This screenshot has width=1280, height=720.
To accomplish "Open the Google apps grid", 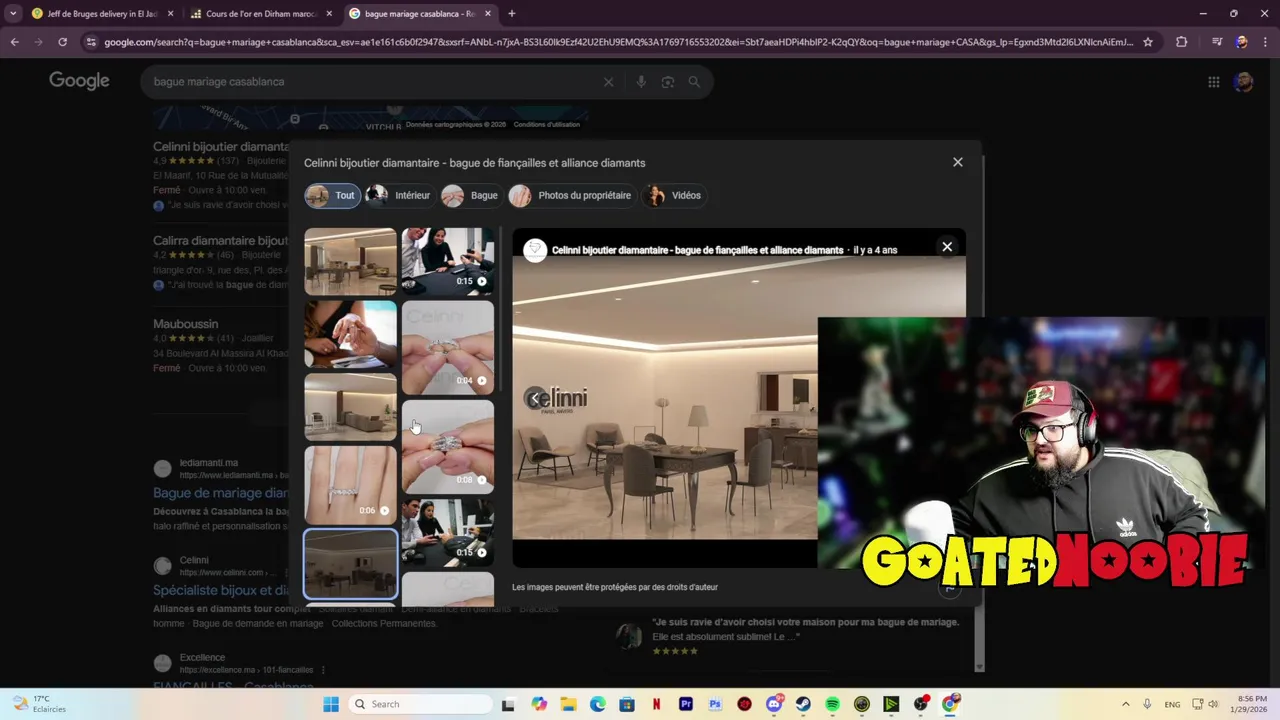I will [1213, 82].
